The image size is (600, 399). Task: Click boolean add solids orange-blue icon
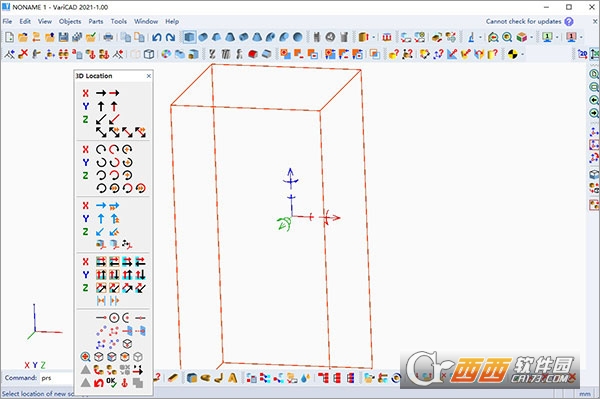point(285,54)
